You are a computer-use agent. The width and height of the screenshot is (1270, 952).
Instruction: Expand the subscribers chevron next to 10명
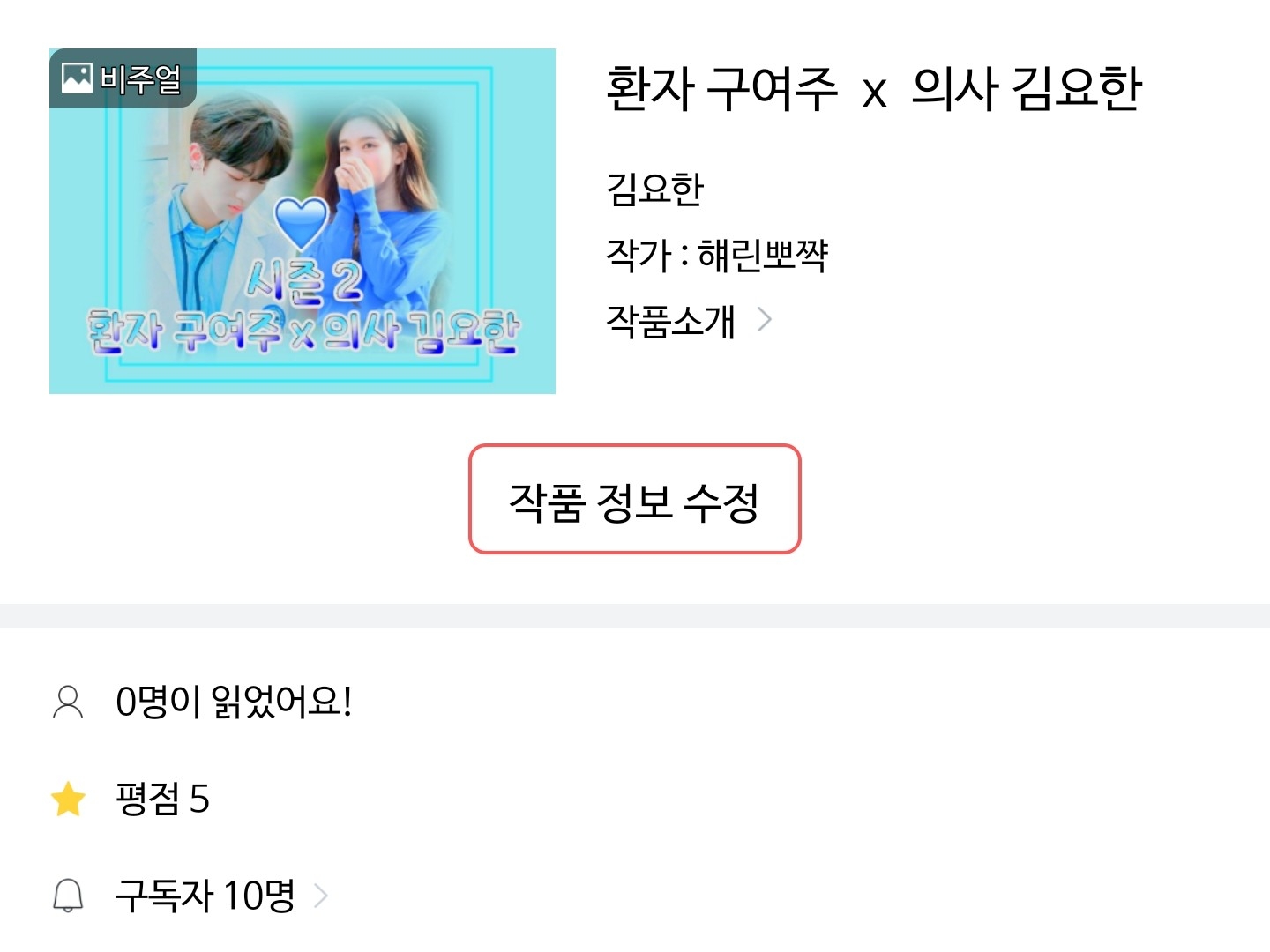pyautogui.click(x=322, y=896)
